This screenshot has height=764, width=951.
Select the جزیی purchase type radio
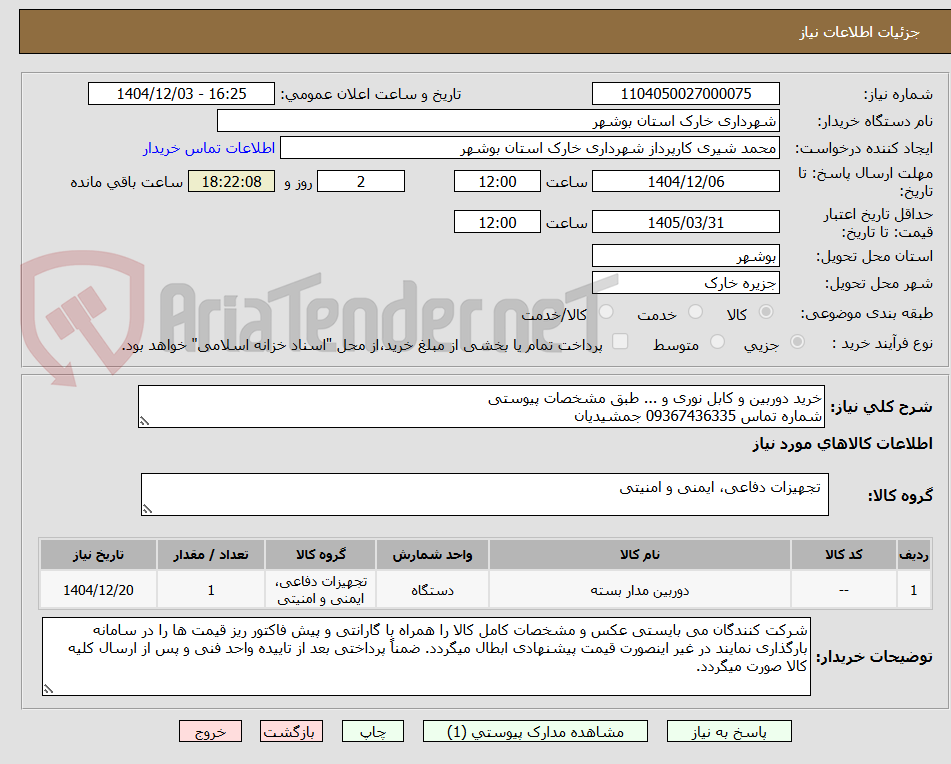pos(798,342)
